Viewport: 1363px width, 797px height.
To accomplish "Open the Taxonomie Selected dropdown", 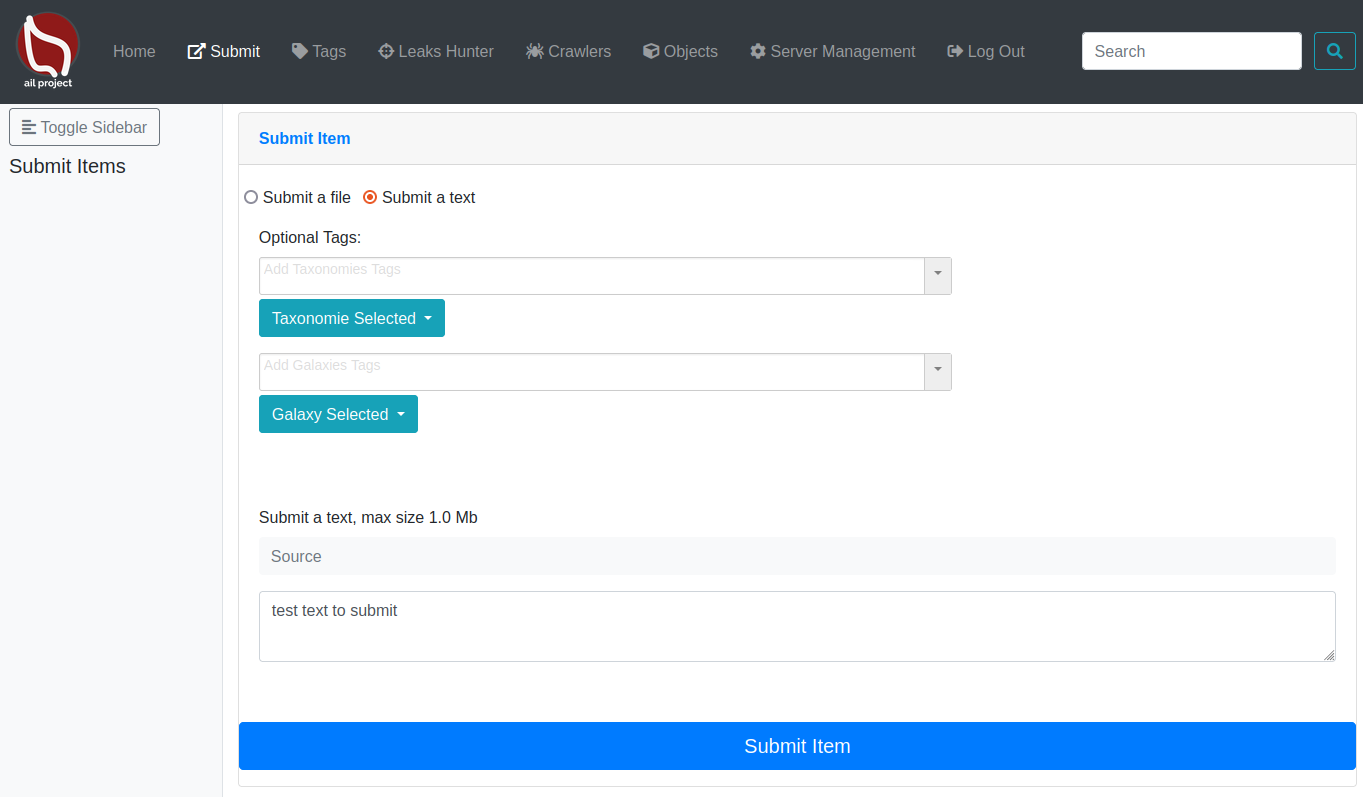I will click(x=351, y=318).
